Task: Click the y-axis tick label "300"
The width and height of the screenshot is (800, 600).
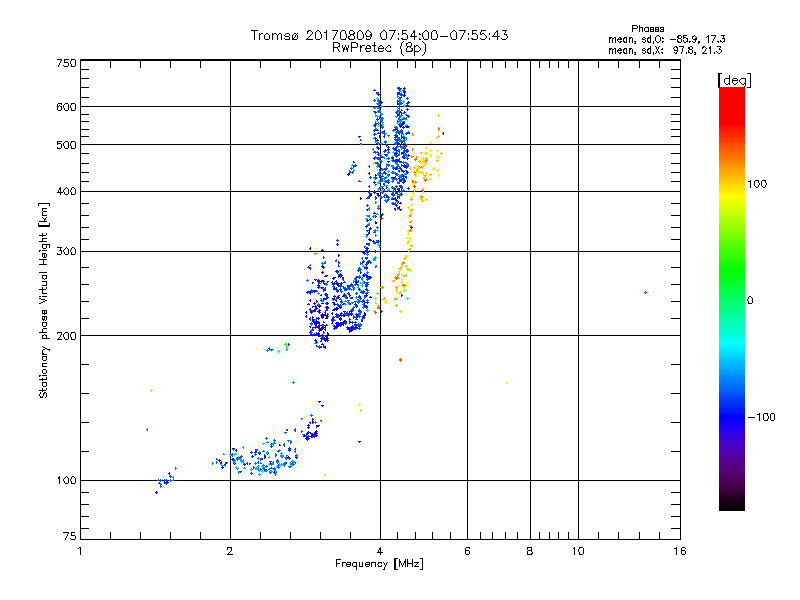Action: [x=67, y=252]
